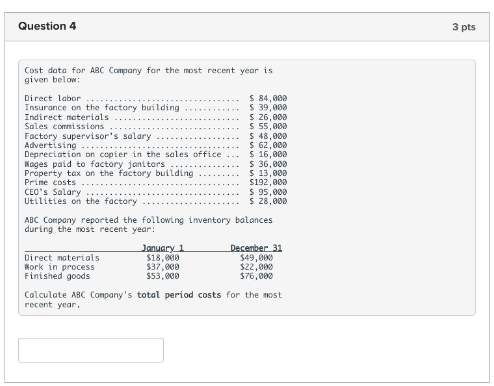Click 'Wages paid to factory janitors' label

click(x=95, y=164)
